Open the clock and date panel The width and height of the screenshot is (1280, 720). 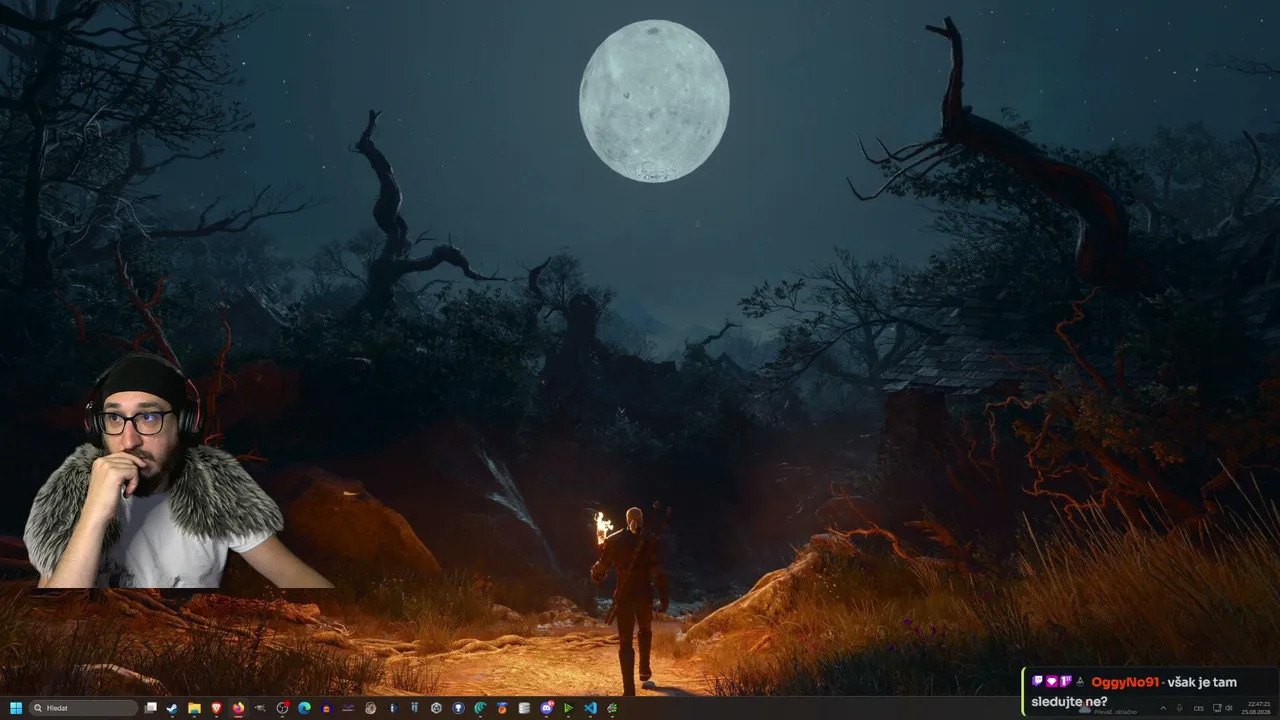coord(1257,708)
